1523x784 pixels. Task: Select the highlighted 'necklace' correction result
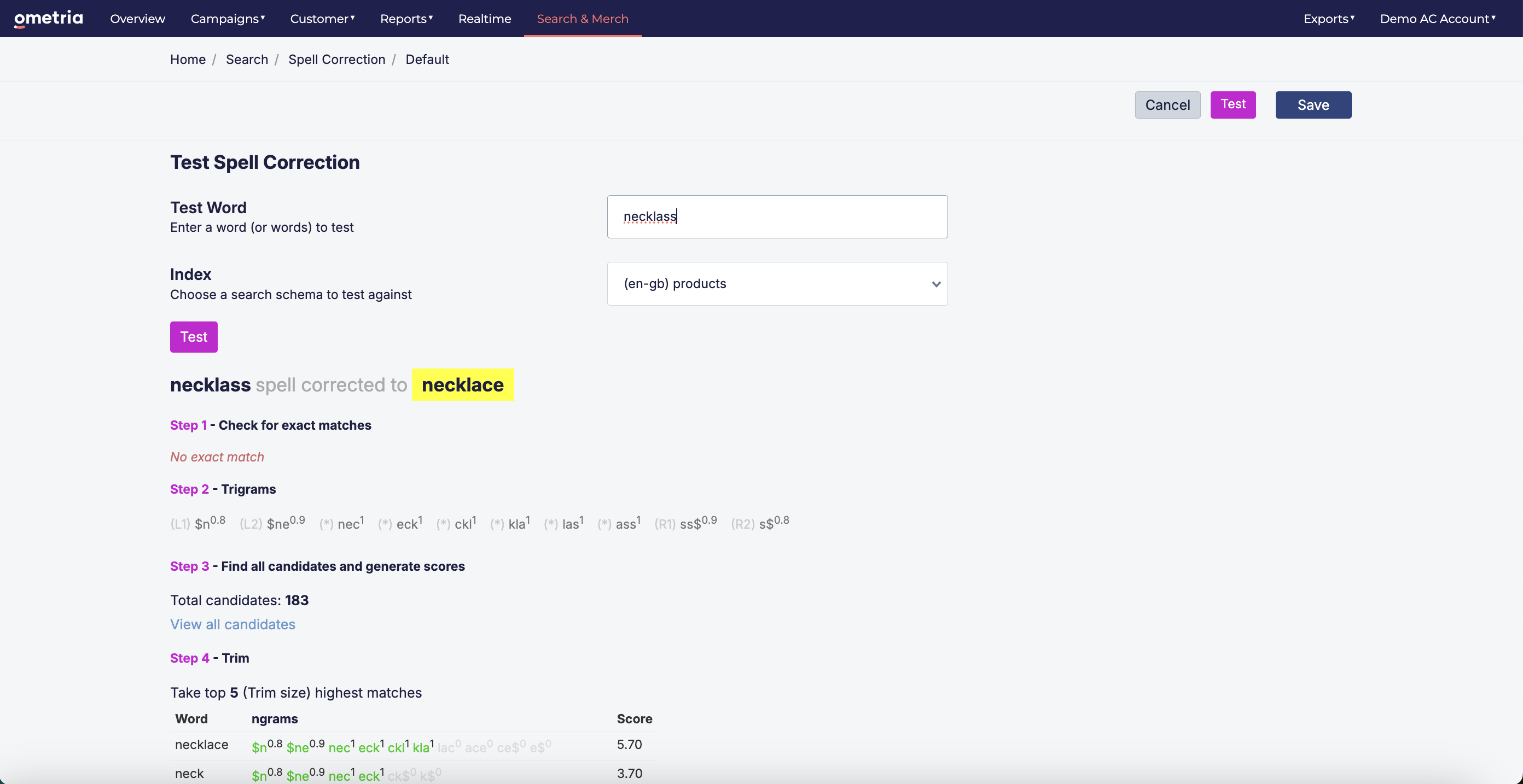coord(463,384)
